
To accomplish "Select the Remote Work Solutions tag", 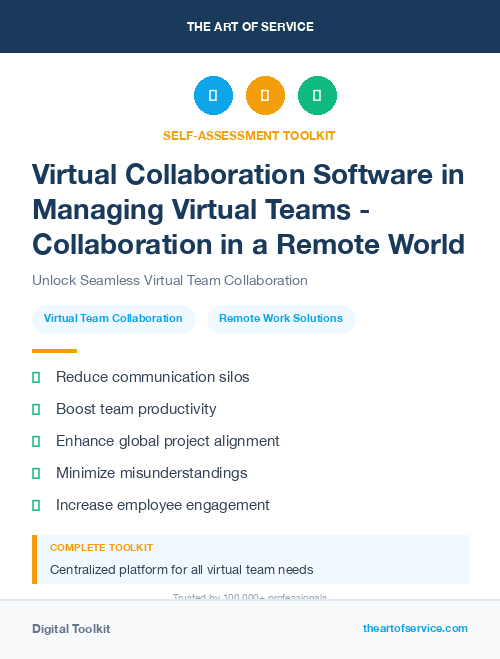I will click(281, 319).
